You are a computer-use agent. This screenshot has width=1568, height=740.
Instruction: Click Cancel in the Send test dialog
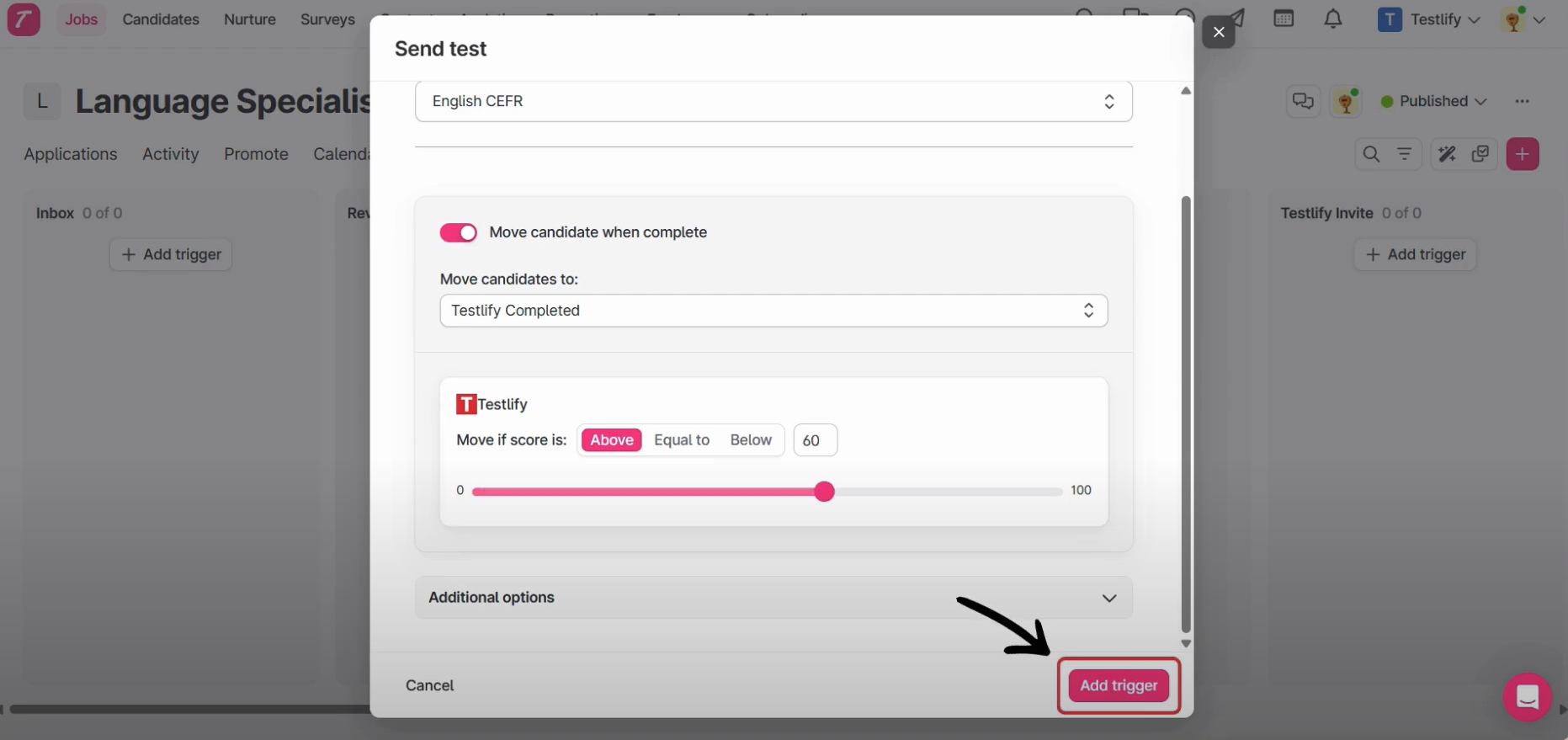(x=429, y=685)
